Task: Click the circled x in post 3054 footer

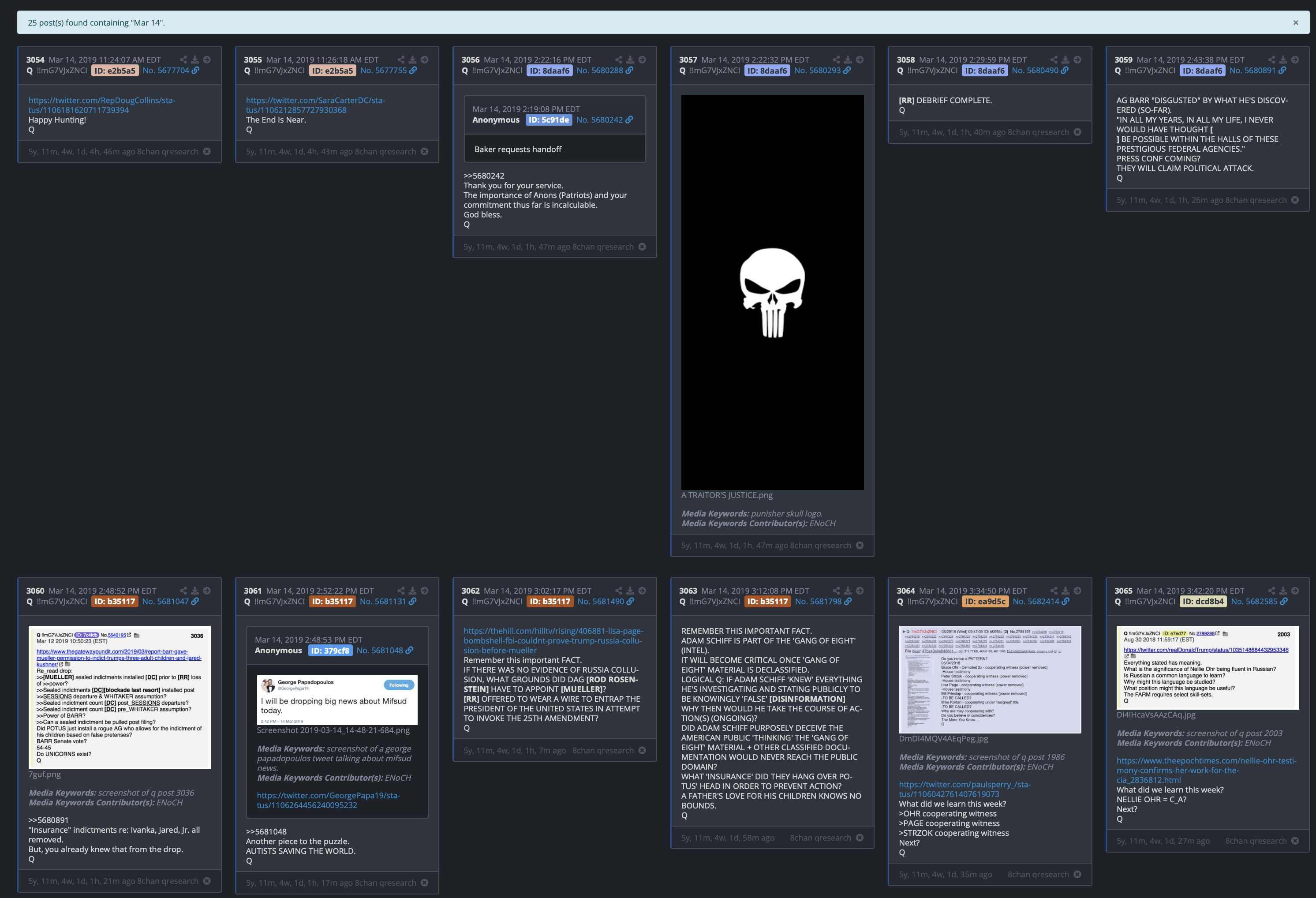Action: [207, 151]
